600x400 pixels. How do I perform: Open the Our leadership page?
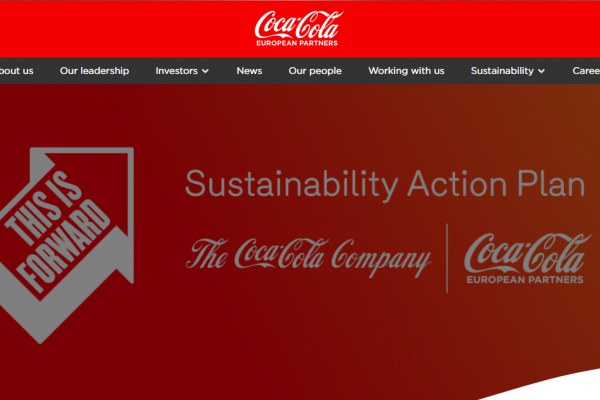coord(95,71)
